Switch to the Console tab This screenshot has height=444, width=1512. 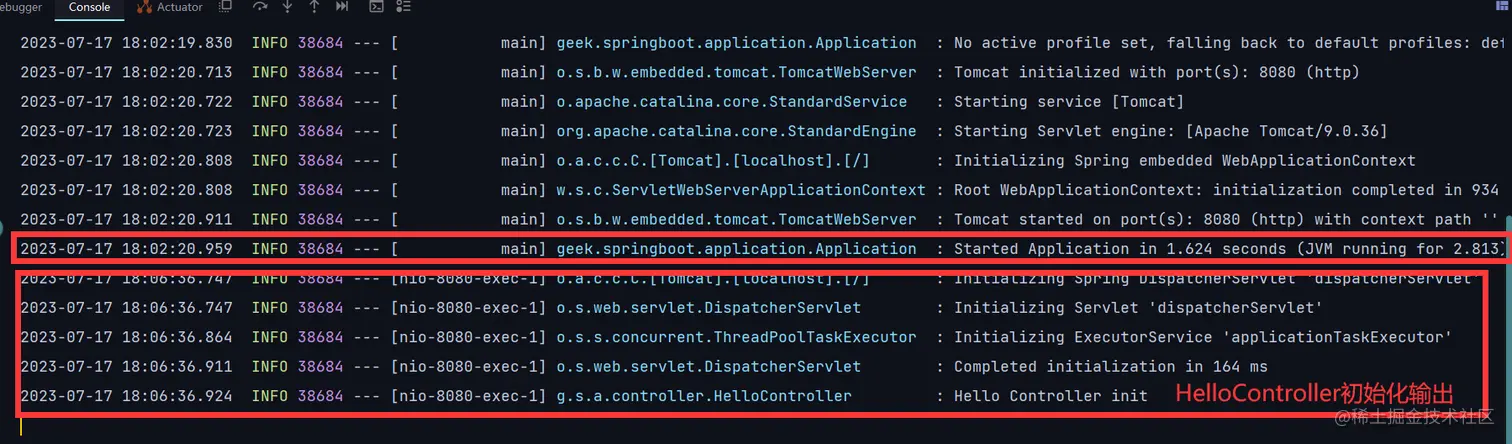89,7
